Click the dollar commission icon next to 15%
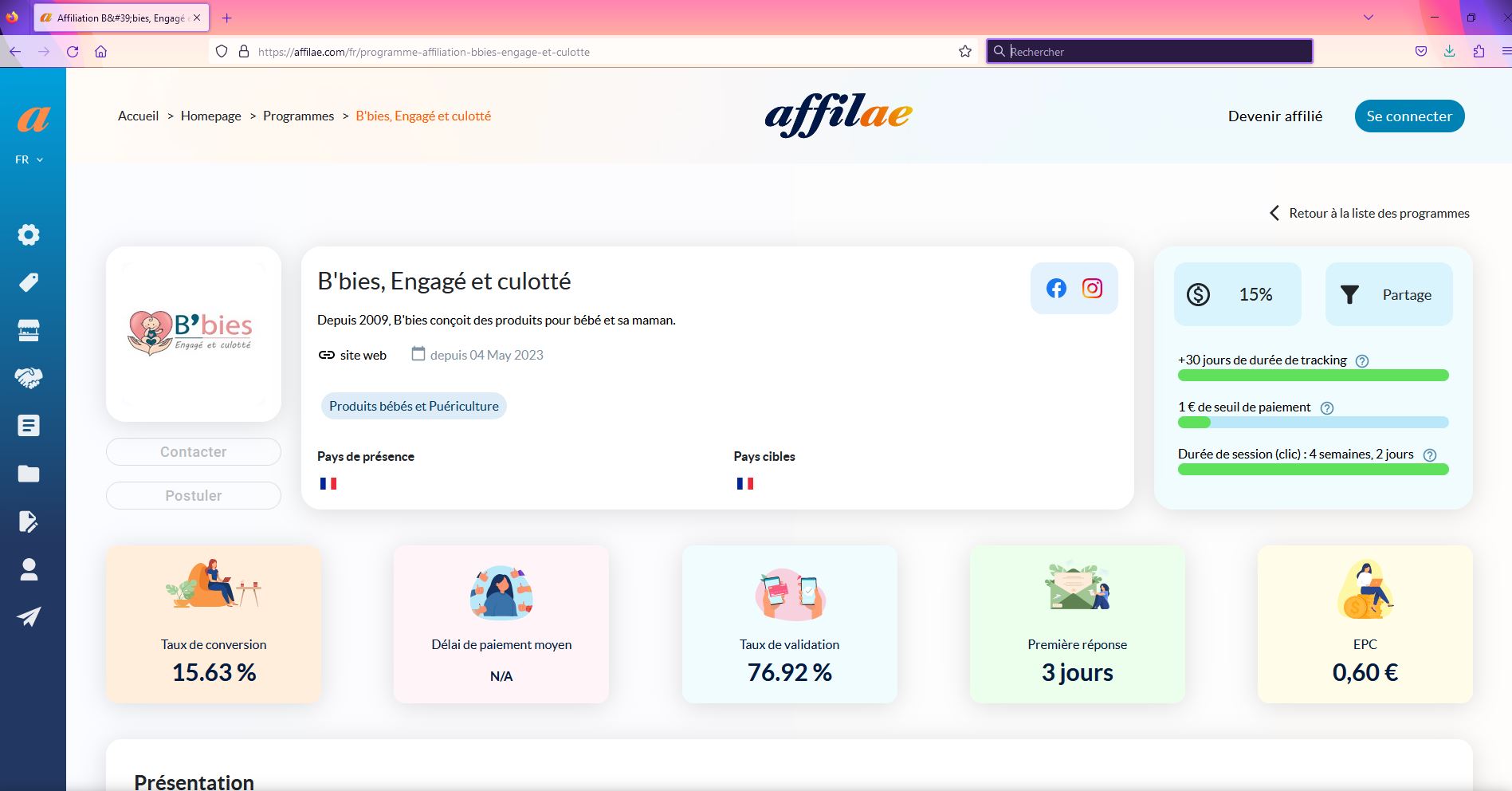The width and height of the screenshot is (1512, 791). click(x=1198, y=294)
